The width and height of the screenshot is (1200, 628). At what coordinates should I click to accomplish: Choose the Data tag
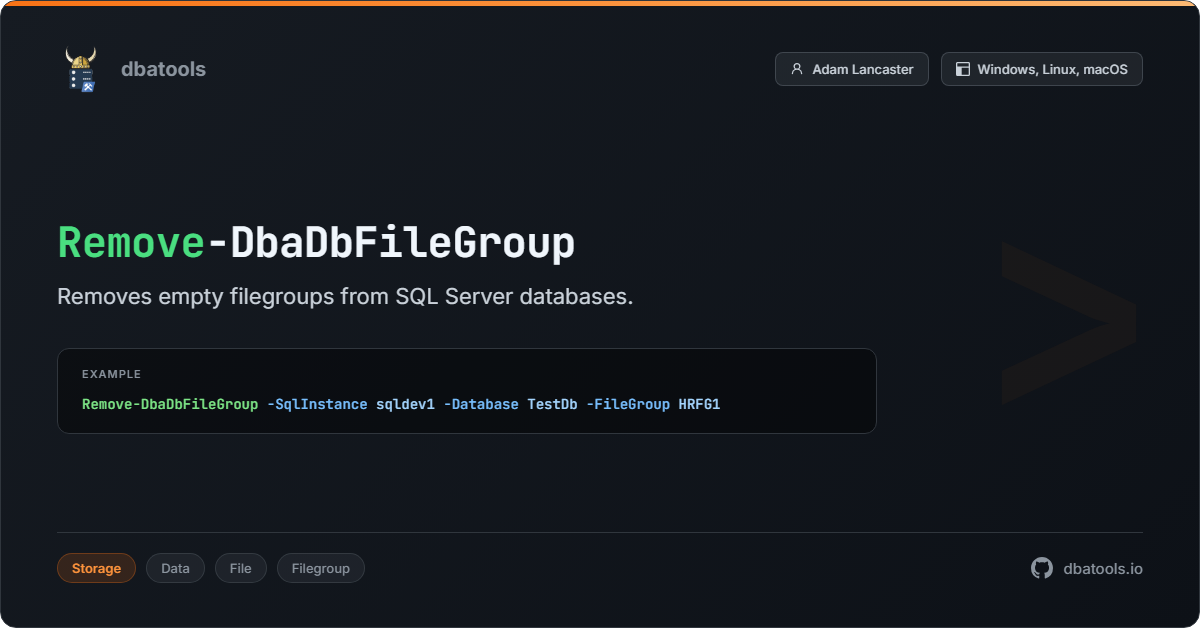pos(175,568)
